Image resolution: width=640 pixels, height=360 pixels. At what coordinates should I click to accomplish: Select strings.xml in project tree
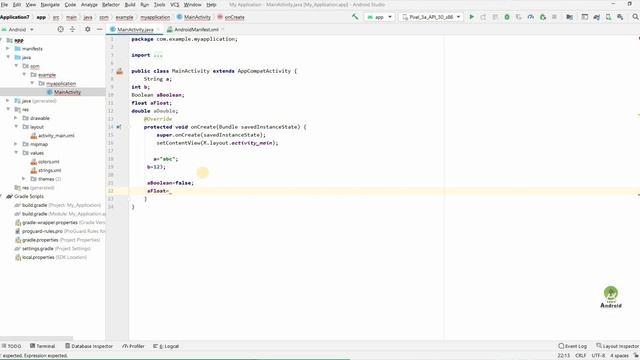[49, 170]
